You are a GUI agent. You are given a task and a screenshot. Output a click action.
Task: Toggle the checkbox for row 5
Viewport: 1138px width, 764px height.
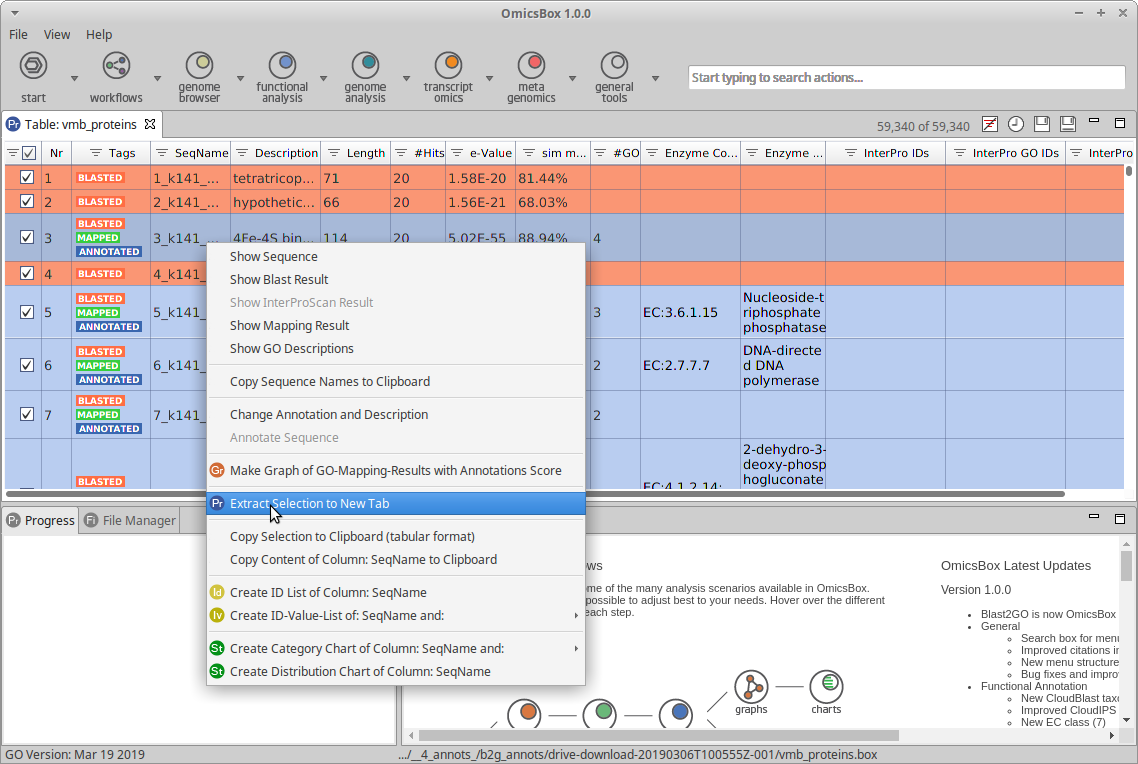pos(27,312)
